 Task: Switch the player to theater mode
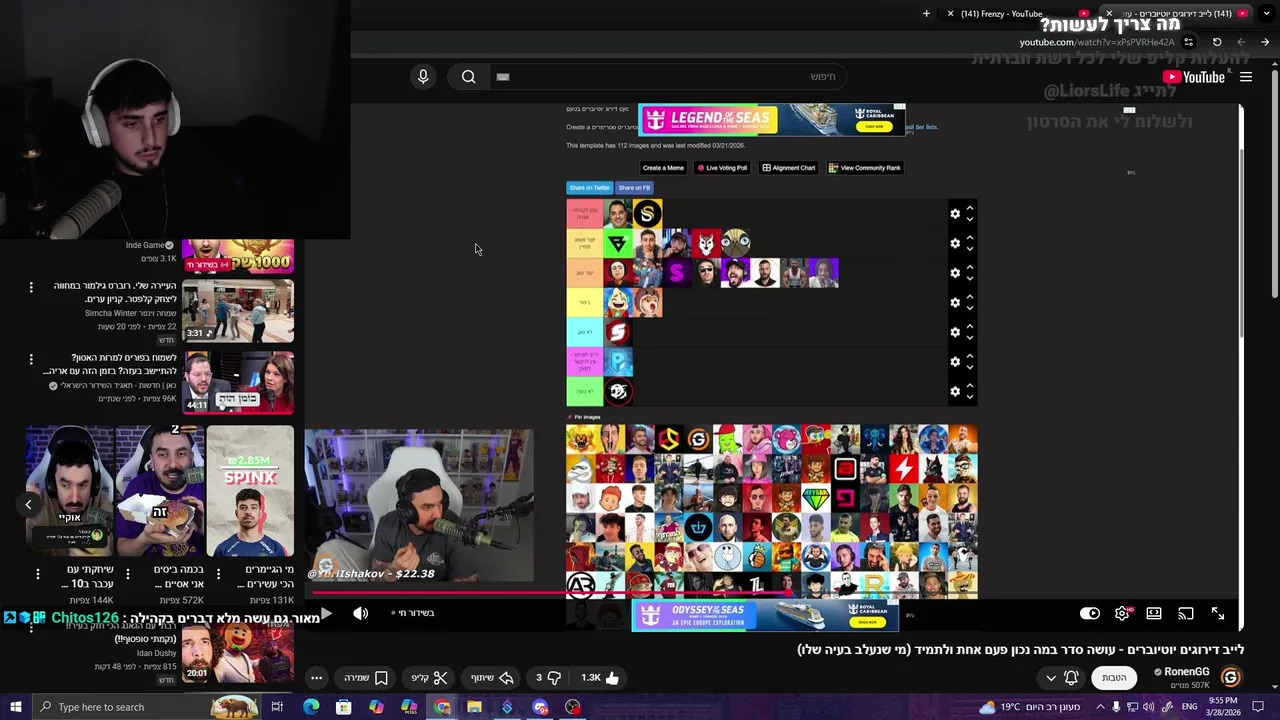click(1154, 613)
